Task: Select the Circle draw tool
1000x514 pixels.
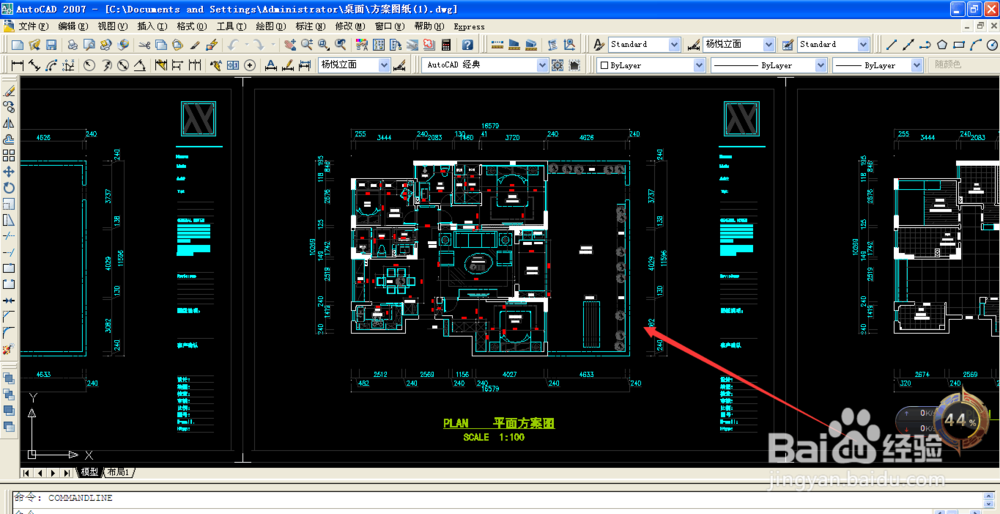Action: pyautogui.click(x=992, y=45)
